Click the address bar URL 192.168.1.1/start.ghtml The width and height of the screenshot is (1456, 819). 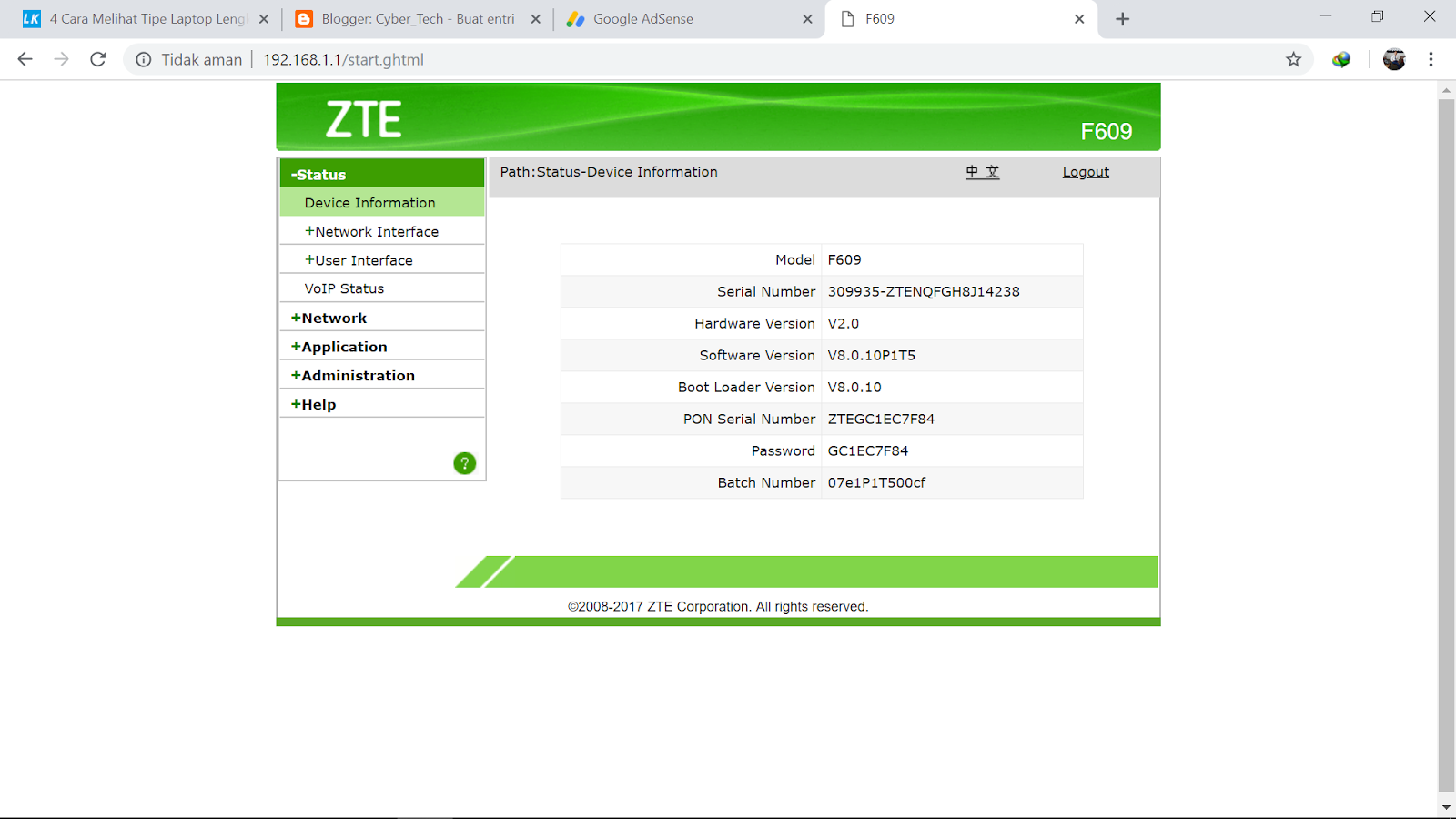point(343,59)
